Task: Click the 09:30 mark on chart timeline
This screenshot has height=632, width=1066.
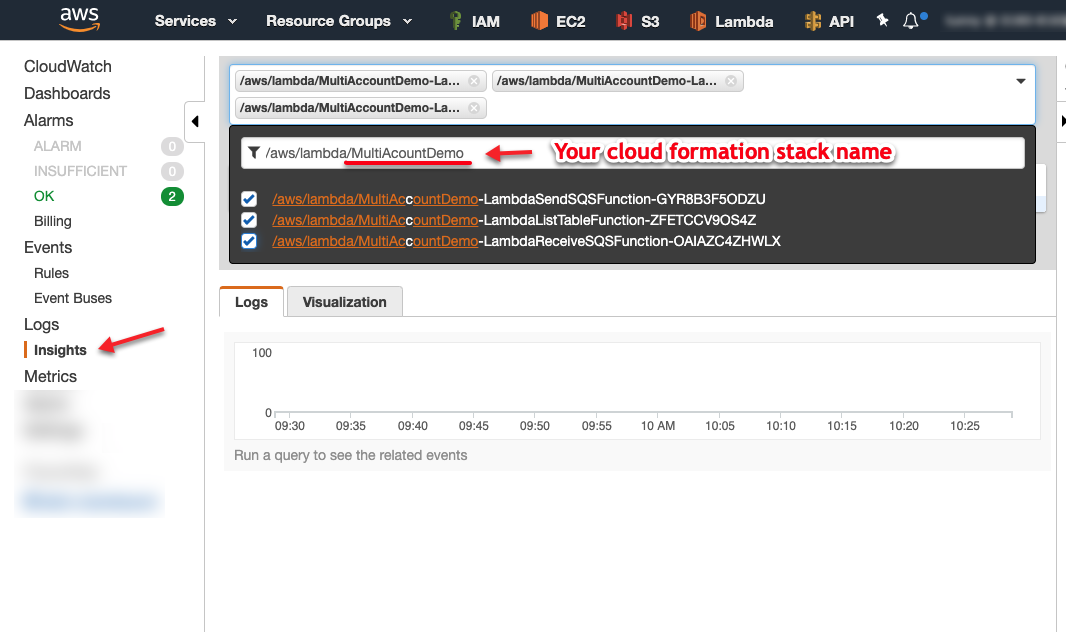Action: click(x=290, y=426)
